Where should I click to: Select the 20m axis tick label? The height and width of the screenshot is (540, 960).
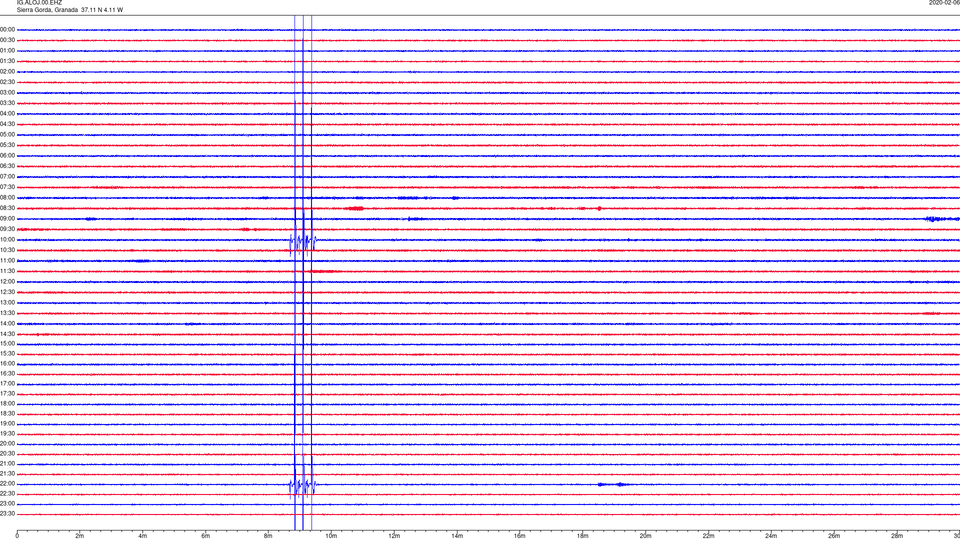[x=645, y=536]
